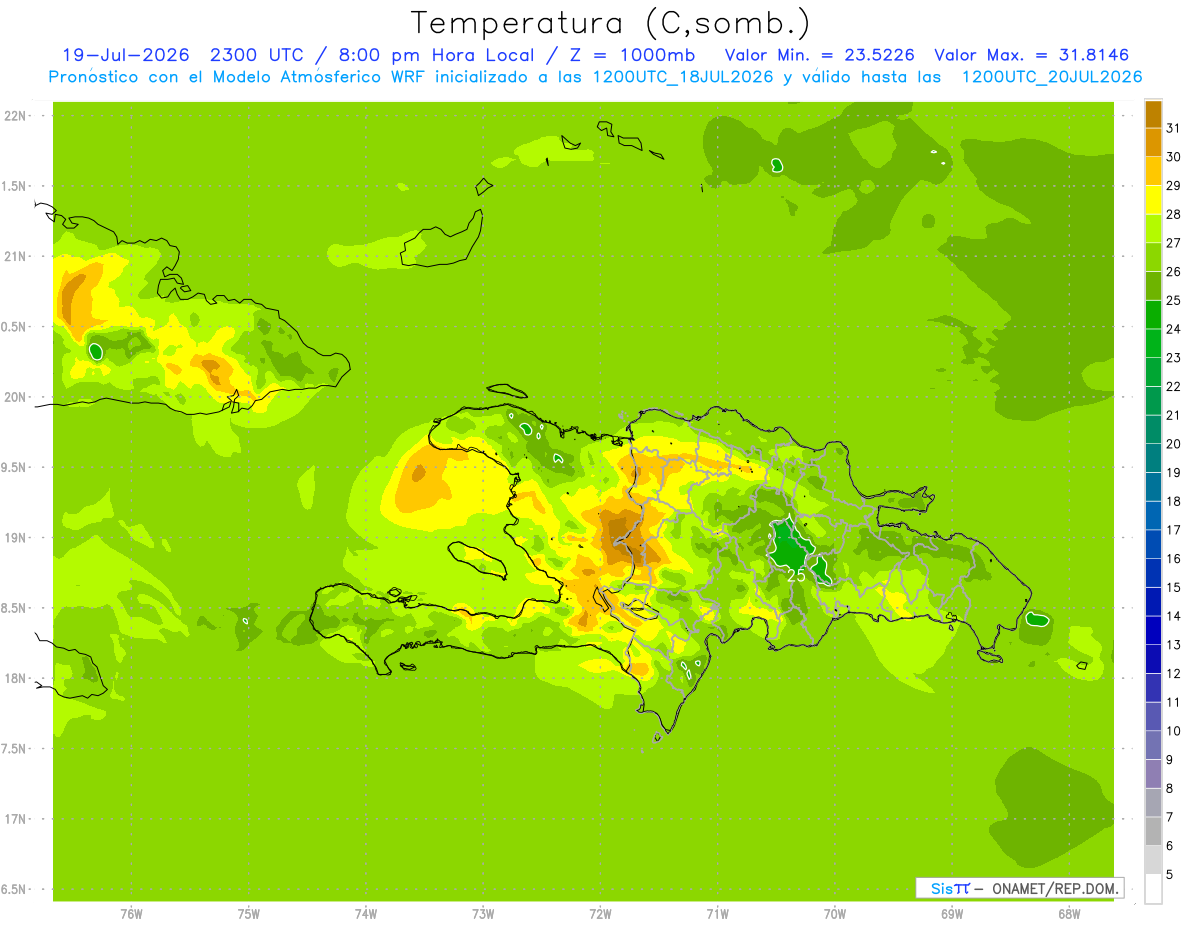Click the 'Sis' logo text in credit box
The image size is (1200, 927).
pyautogui.click(x=942, y=888)
